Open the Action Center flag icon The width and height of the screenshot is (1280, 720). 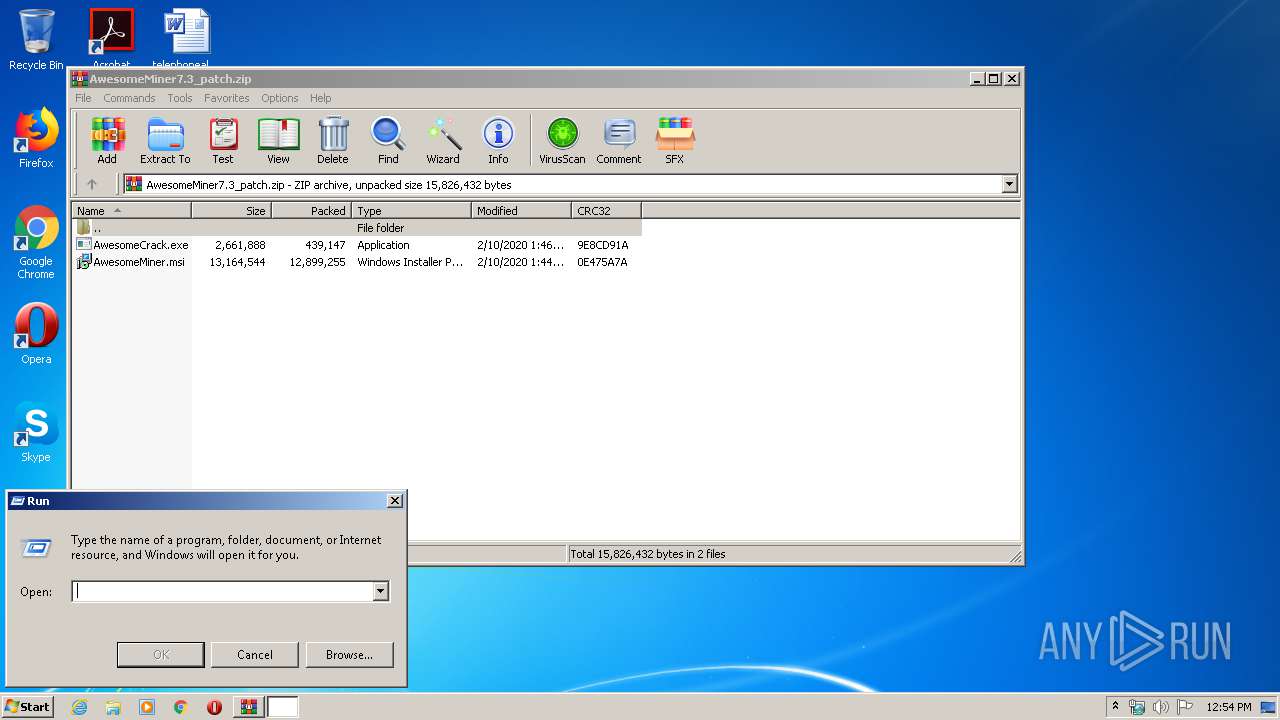point(1184,707)
